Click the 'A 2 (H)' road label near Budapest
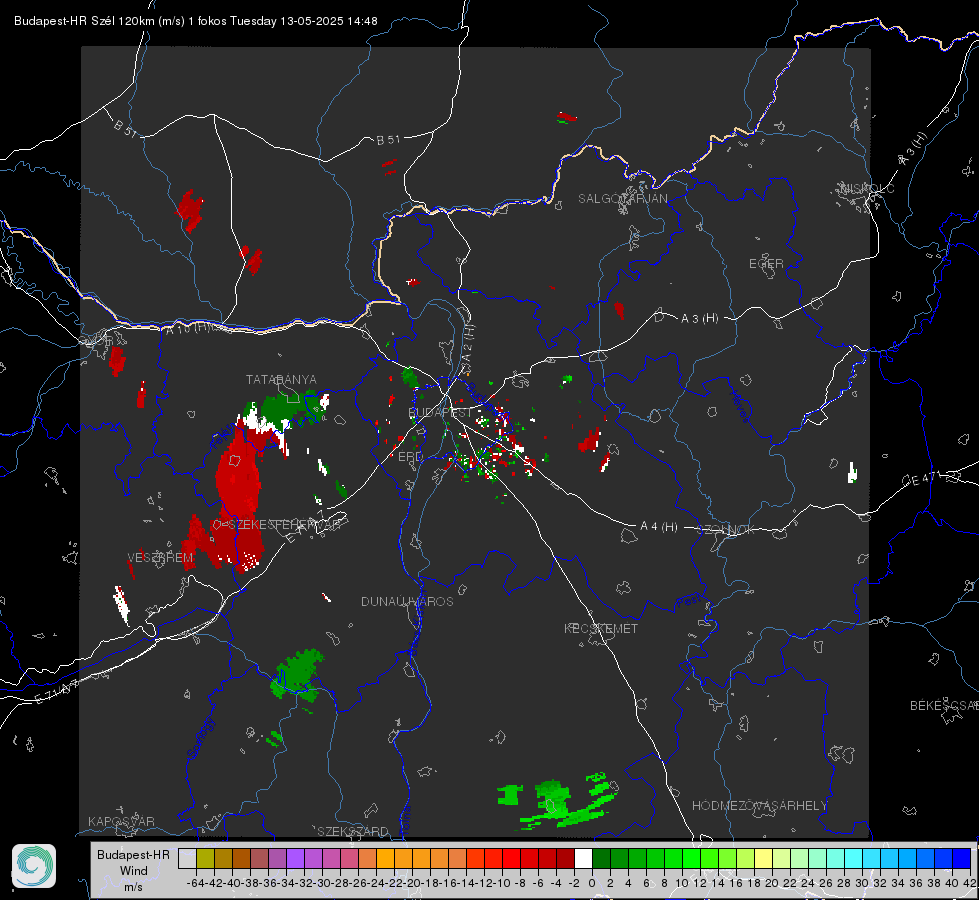979x900 pixels. click(468, 342)
